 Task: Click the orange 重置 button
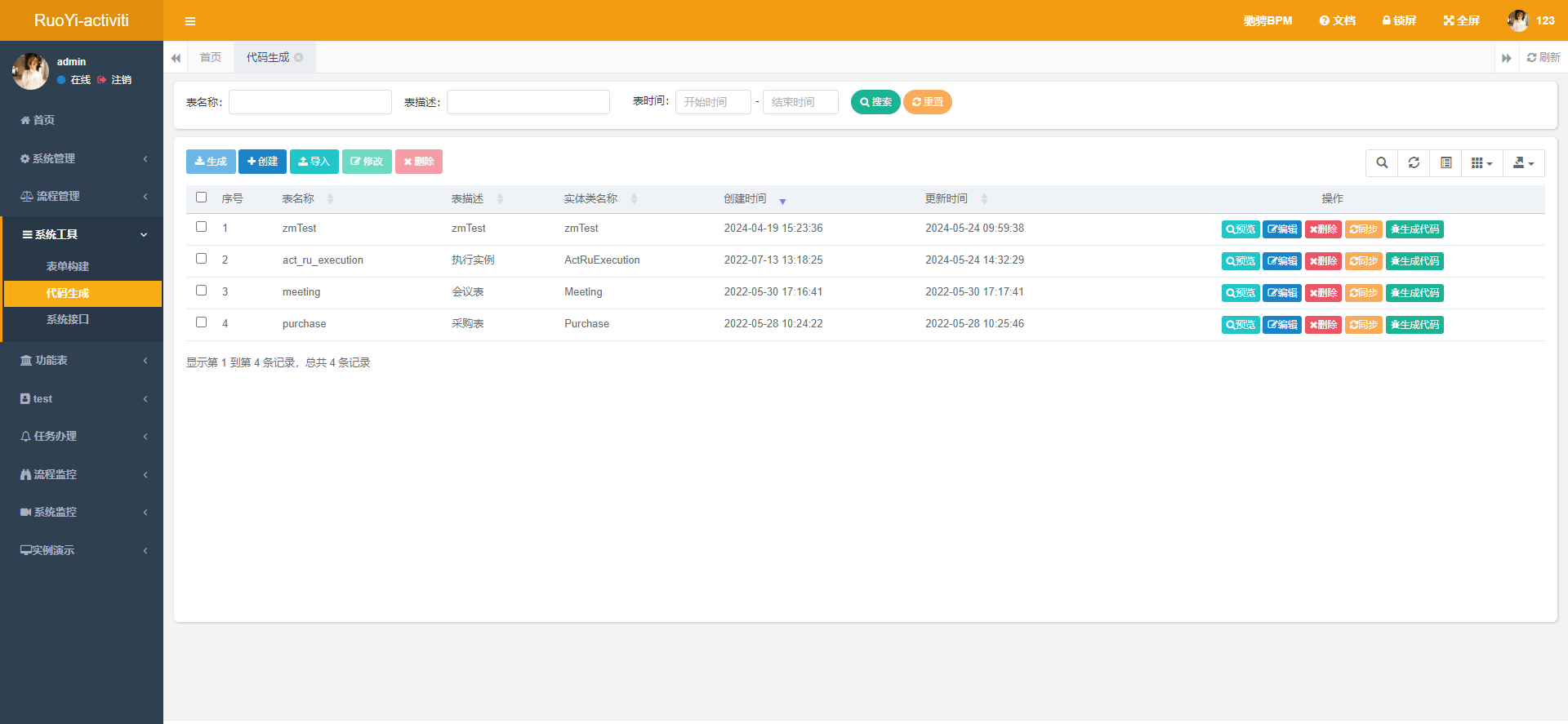[928, 102]
